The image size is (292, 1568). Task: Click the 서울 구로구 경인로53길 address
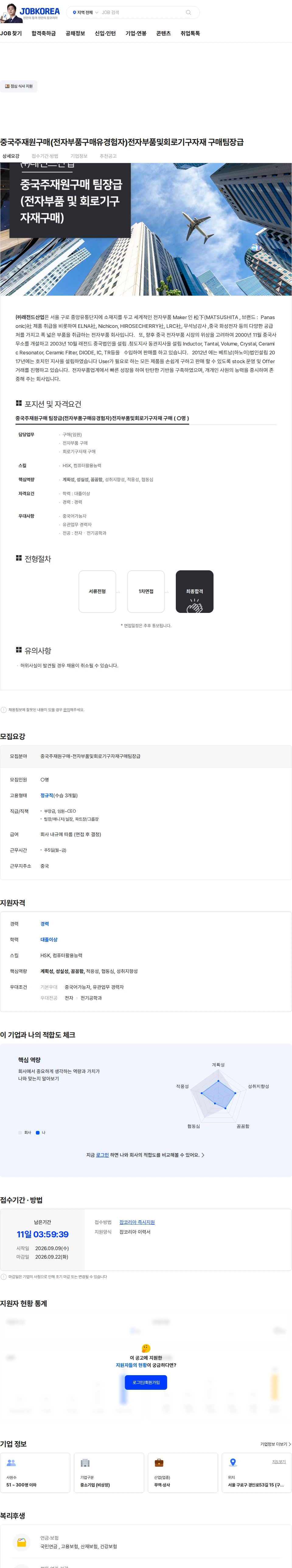click(256, 1485)
